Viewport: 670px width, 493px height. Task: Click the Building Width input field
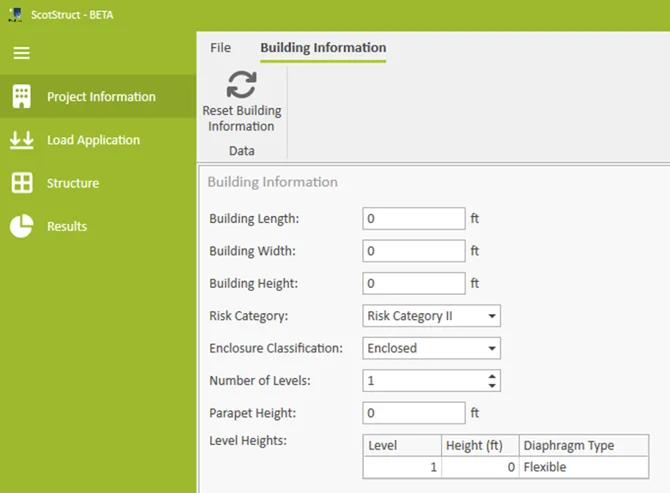coord(414,251)
